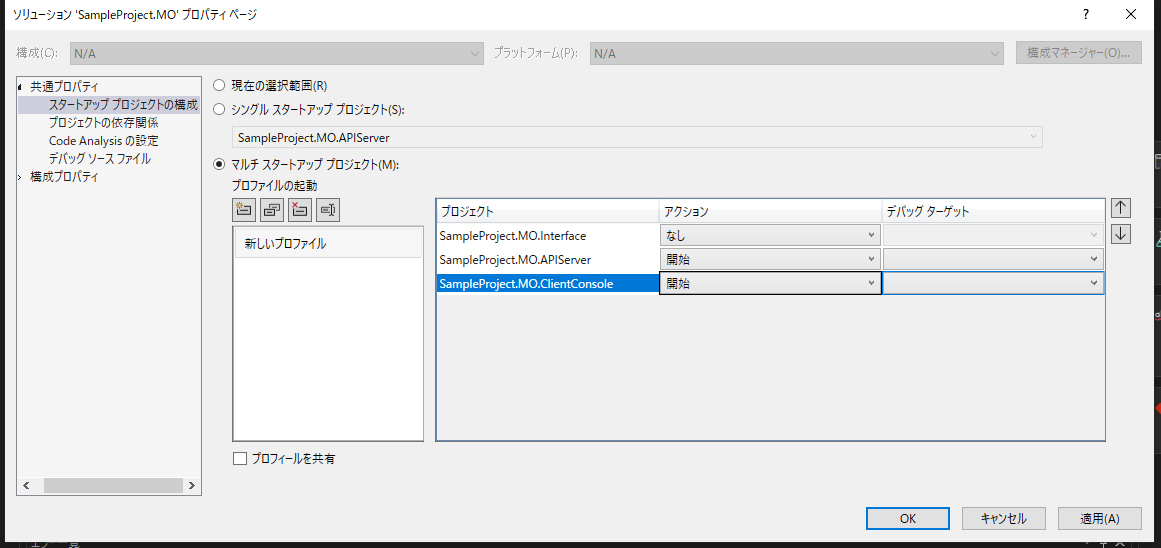The image size is (1161, 548).
Task: Open action dropdown for SampleProject.MO.Interface
Action: click(770, 235)
